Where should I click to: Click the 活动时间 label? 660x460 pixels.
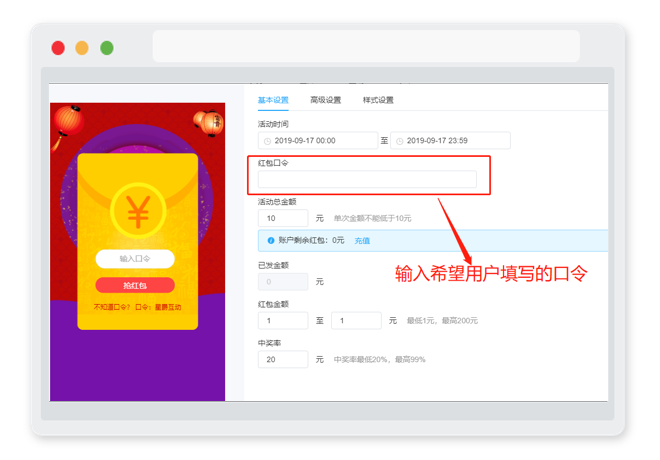coord(273,124)
